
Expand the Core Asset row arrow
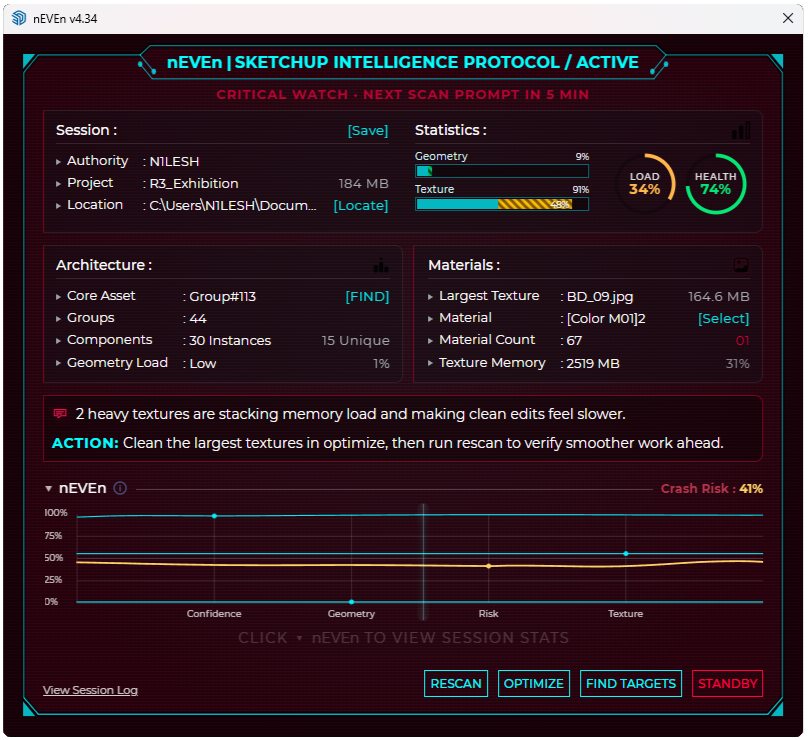click(58, 297)
